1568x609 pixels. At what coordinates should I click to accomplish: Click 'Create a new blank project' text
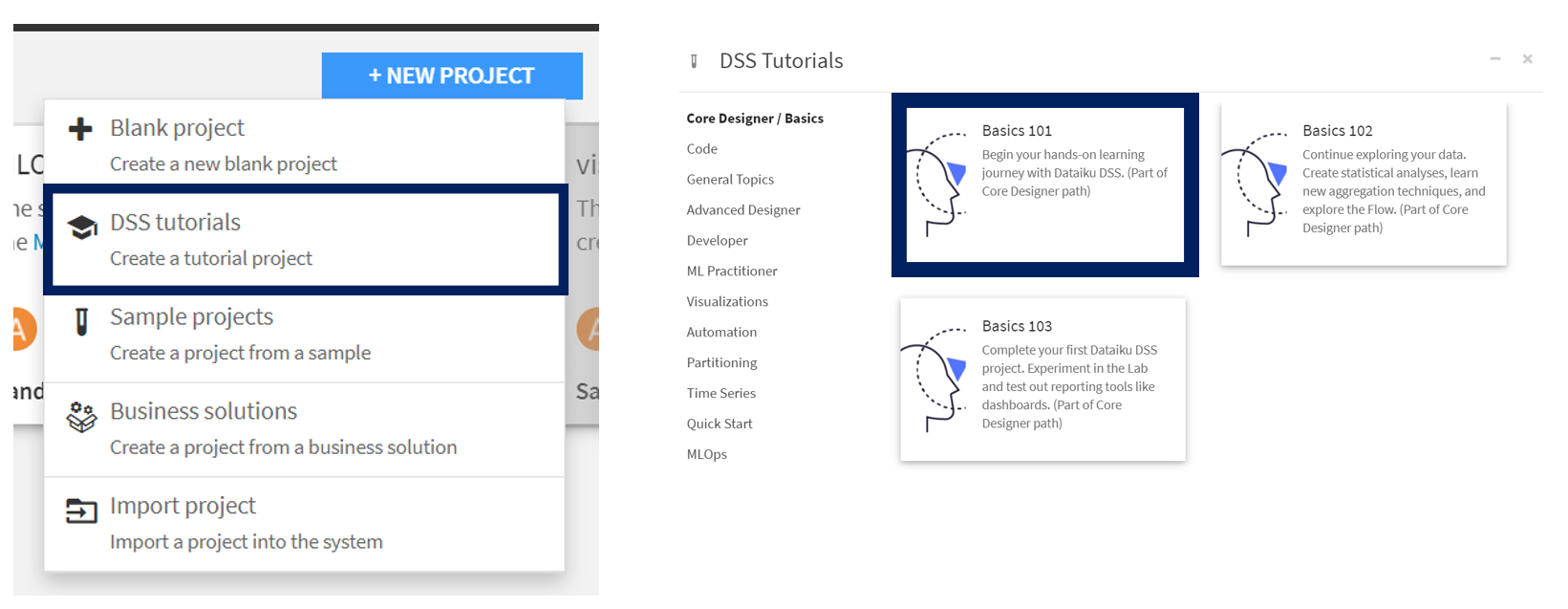224,164
